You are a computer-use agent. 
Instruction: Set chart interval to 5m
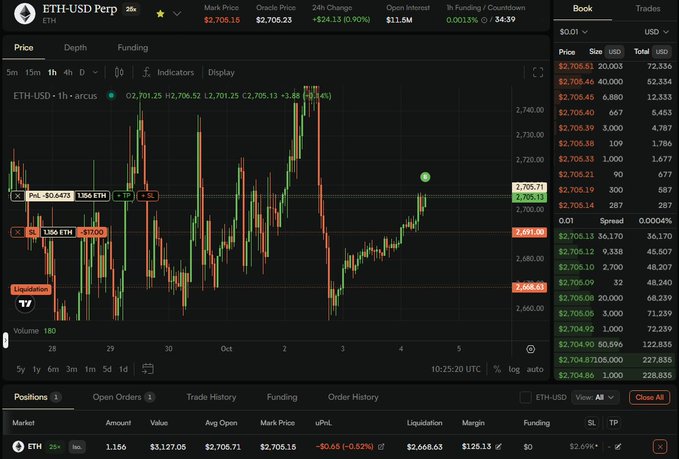pos(12,72)
